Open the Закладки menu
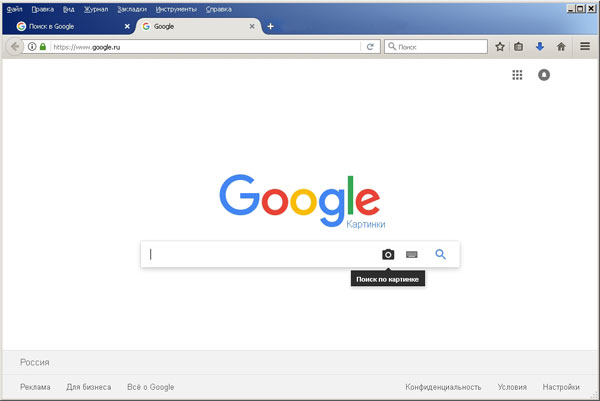Image resolution: width=600 pixels, height=401 pixels. pyautogui.click(x=132, y=9)
